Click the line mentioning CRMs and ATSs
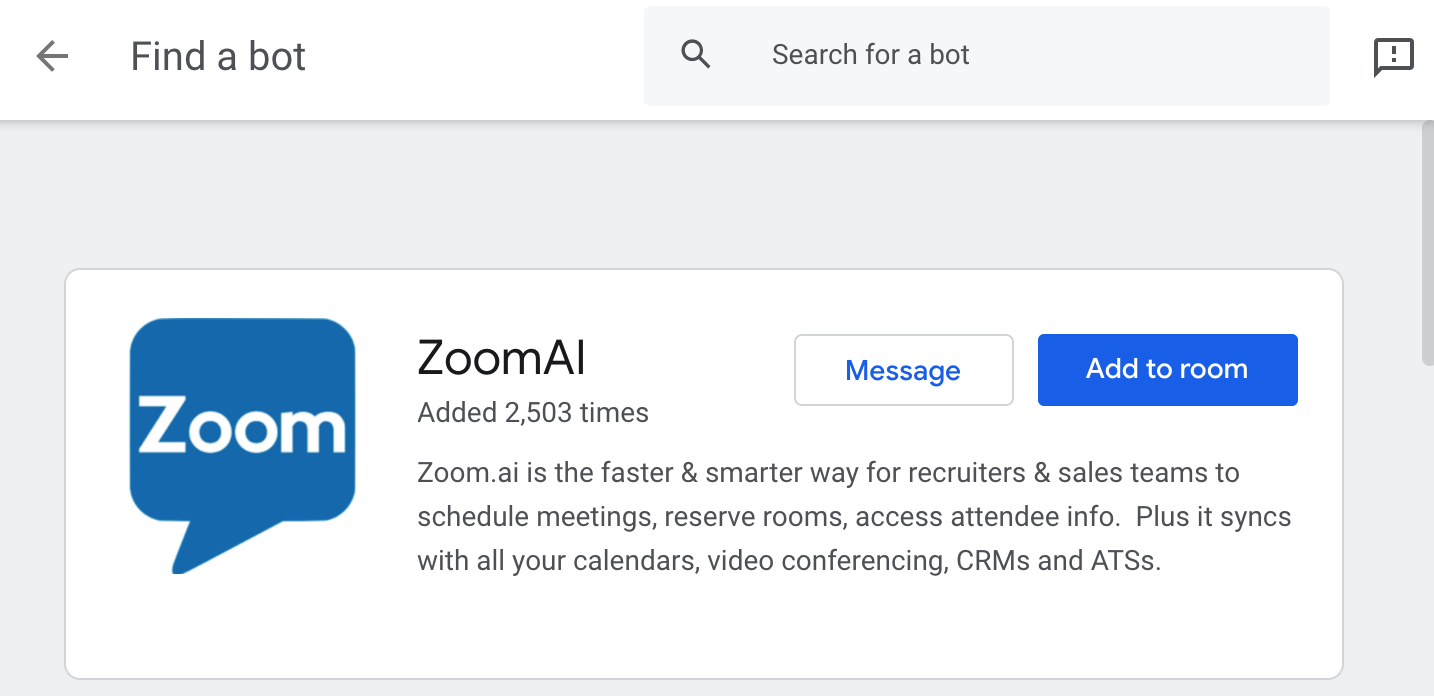This screenshot has width=1434, height=696. (x=789, y=561)
